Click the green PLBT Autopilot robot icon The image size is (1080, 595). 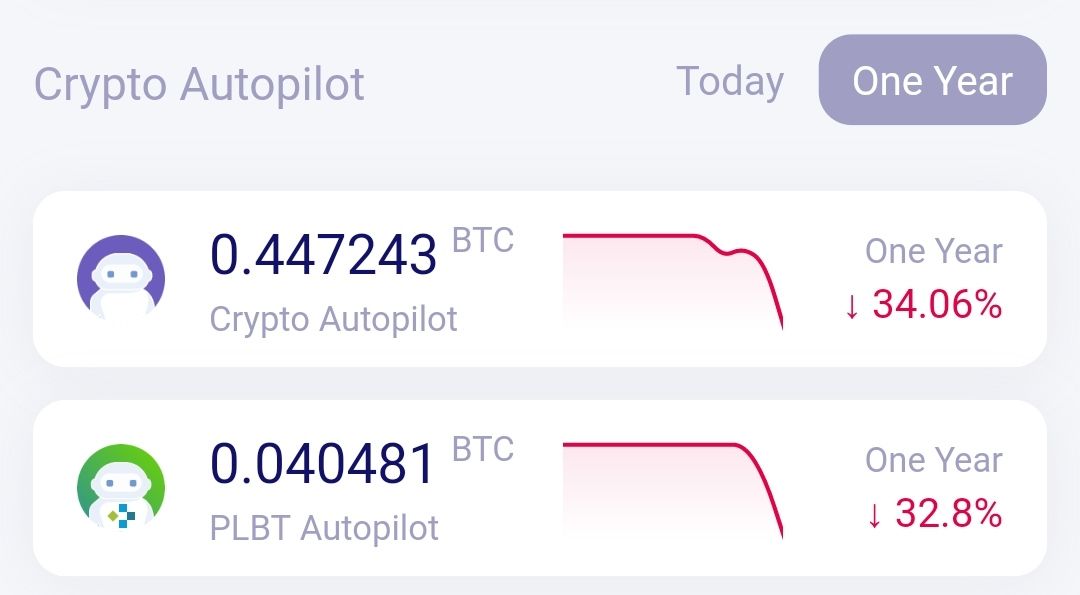[x=121, y=487]
